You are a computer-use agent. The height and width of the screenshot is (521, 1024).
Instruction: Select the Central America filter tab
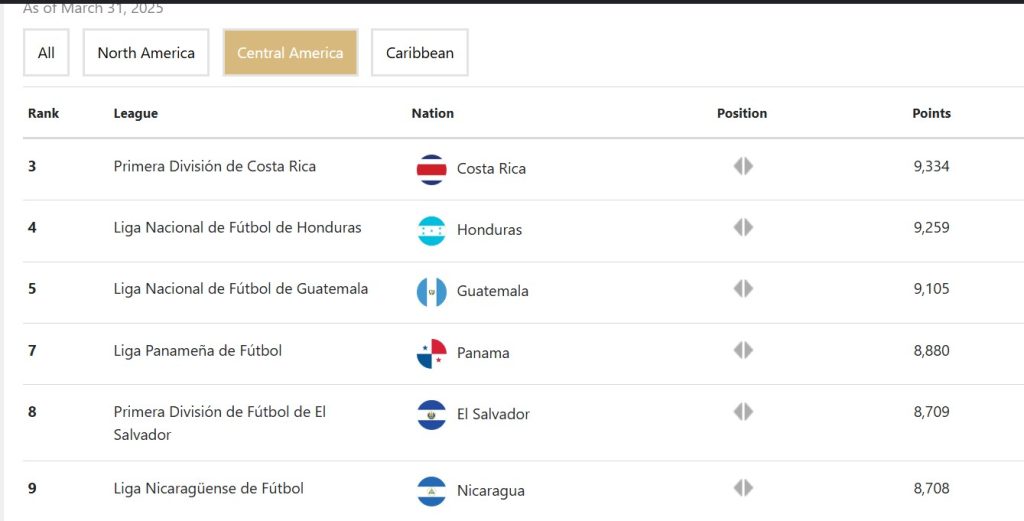click(290, 52)
